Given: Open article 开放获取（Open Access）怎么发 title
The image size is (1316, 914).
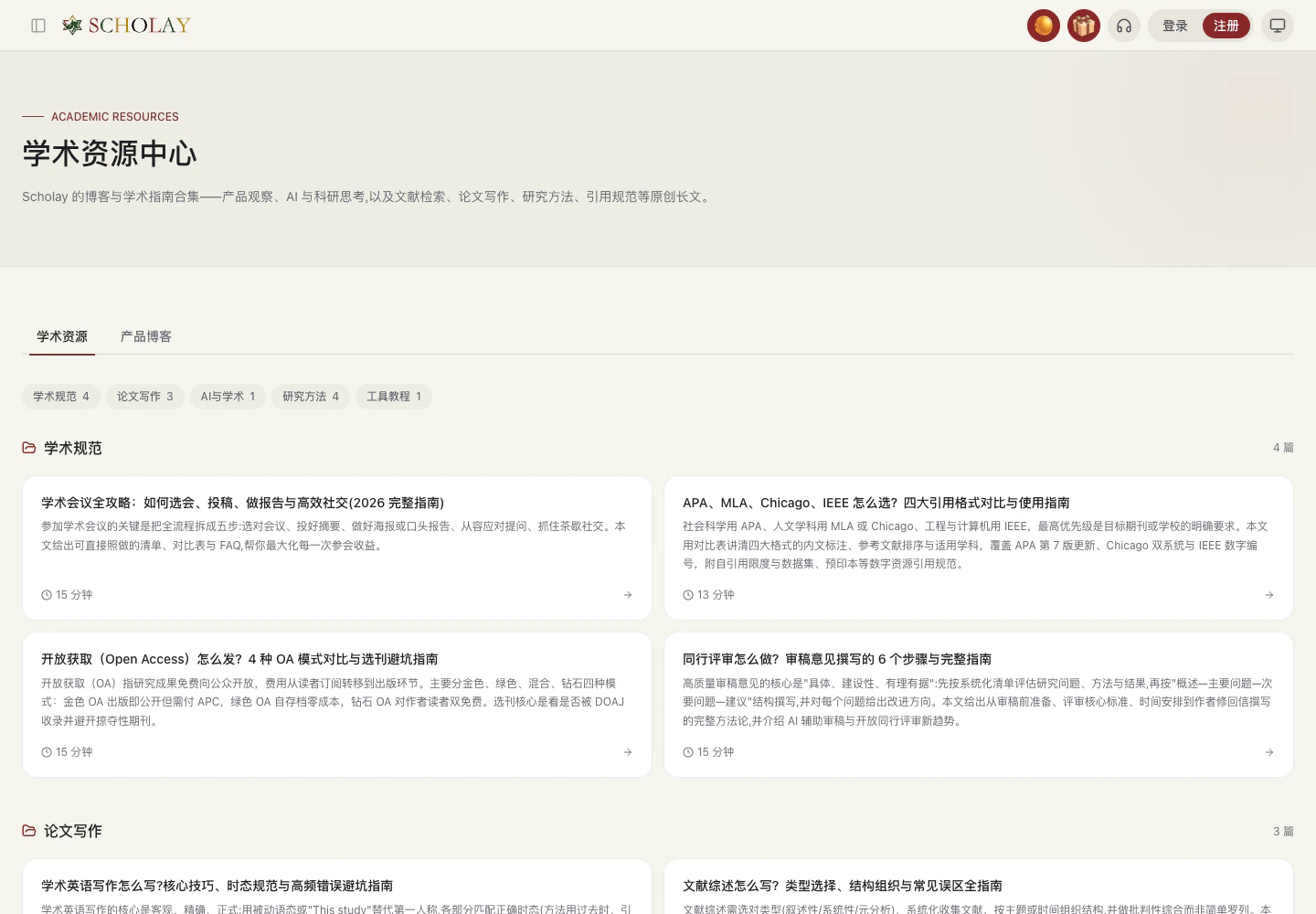Looking at the screenshot, I should pyautogui.click(x=239, y=659).
